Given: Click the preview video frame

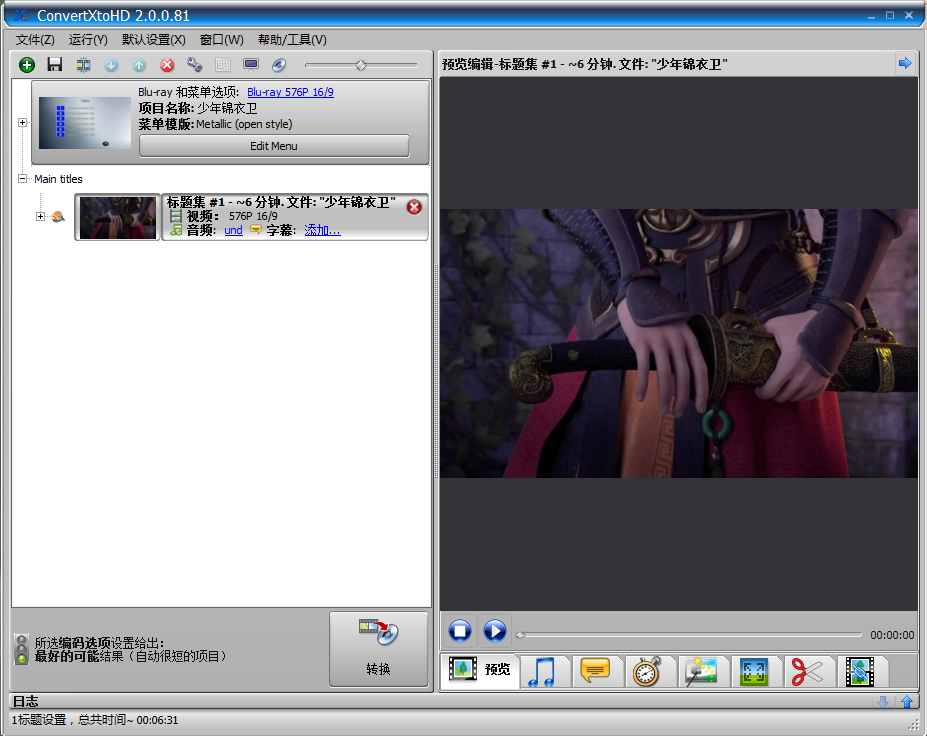Looking at the screenshot, I should tap(679, 343).
